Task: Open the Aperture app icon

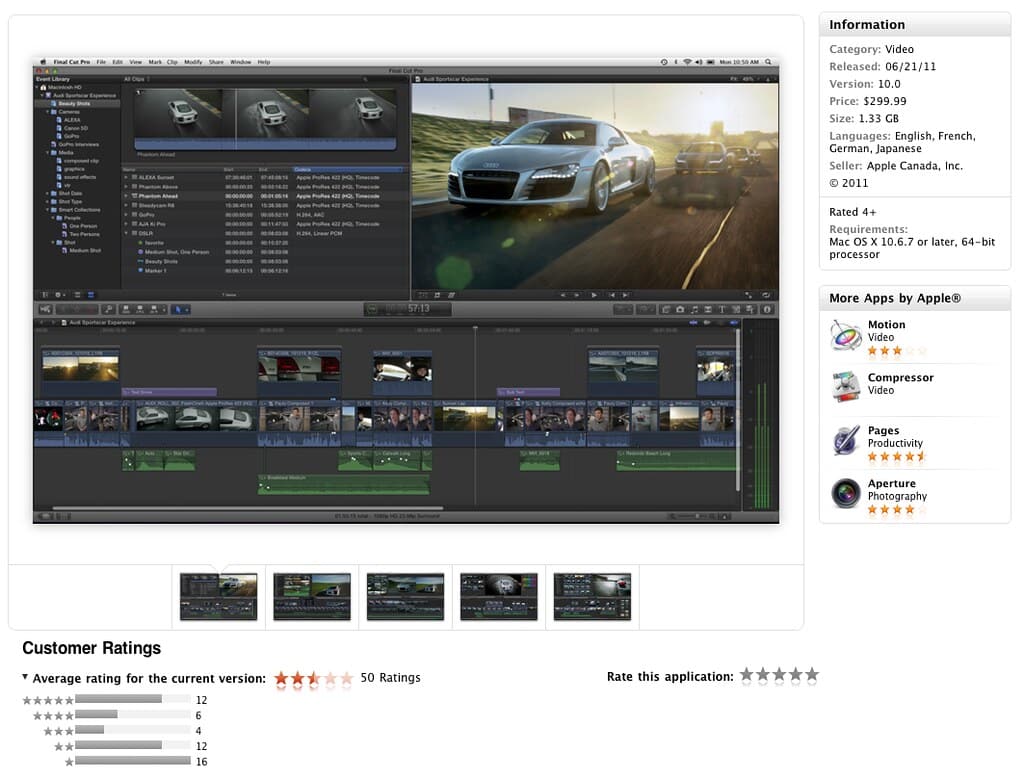Action: [846, 493]
